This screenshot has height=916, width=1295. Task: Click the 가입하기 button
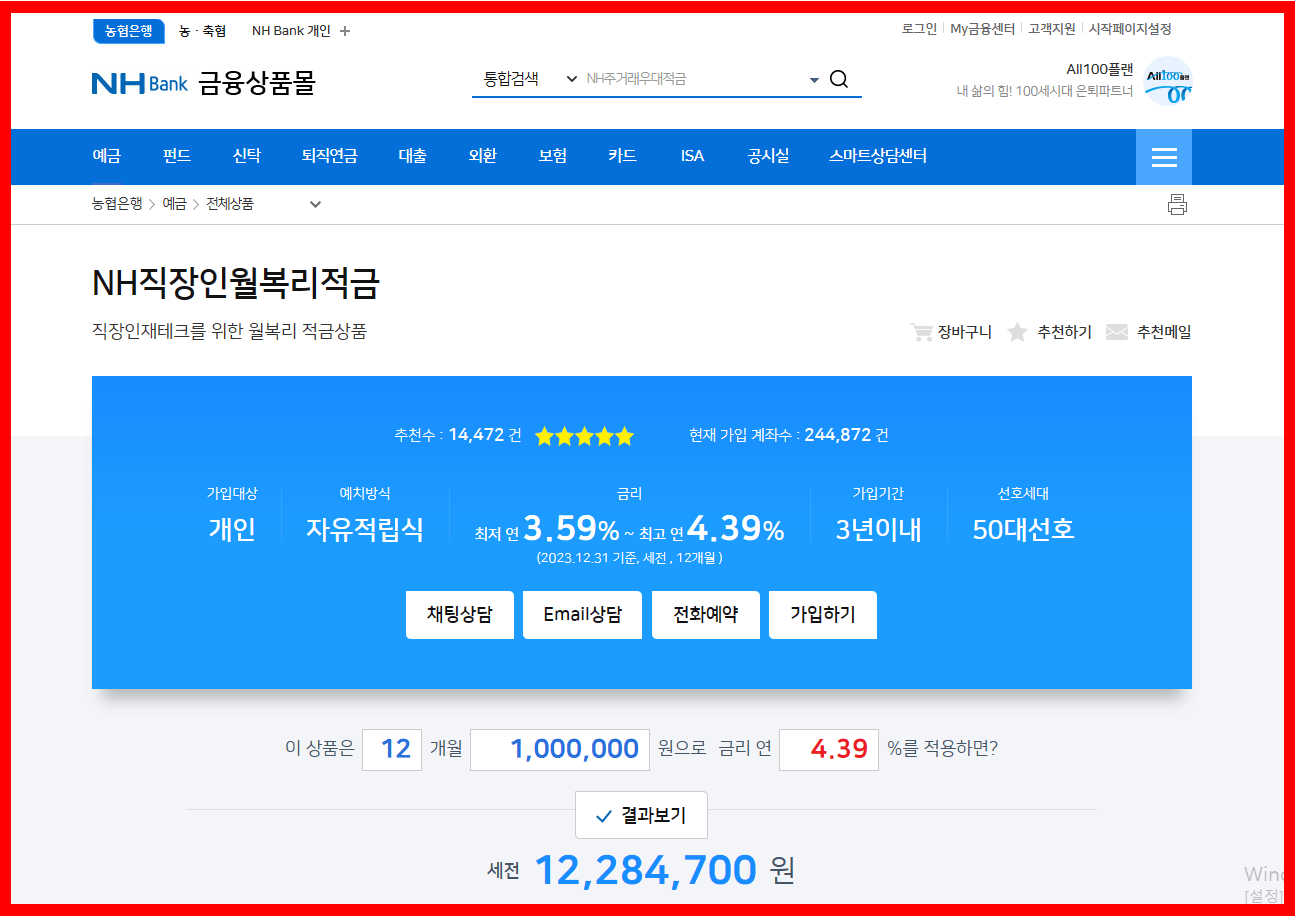(x=822, y=614)
